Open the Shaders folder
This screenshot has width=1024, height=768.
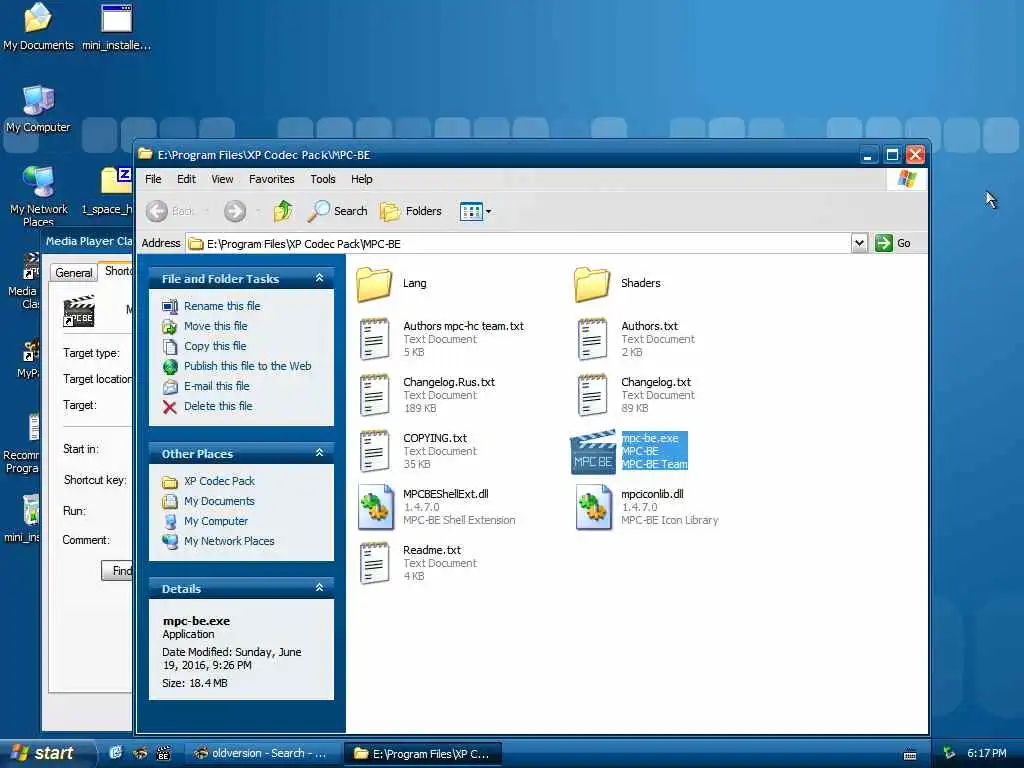click(x=592, y=284)
